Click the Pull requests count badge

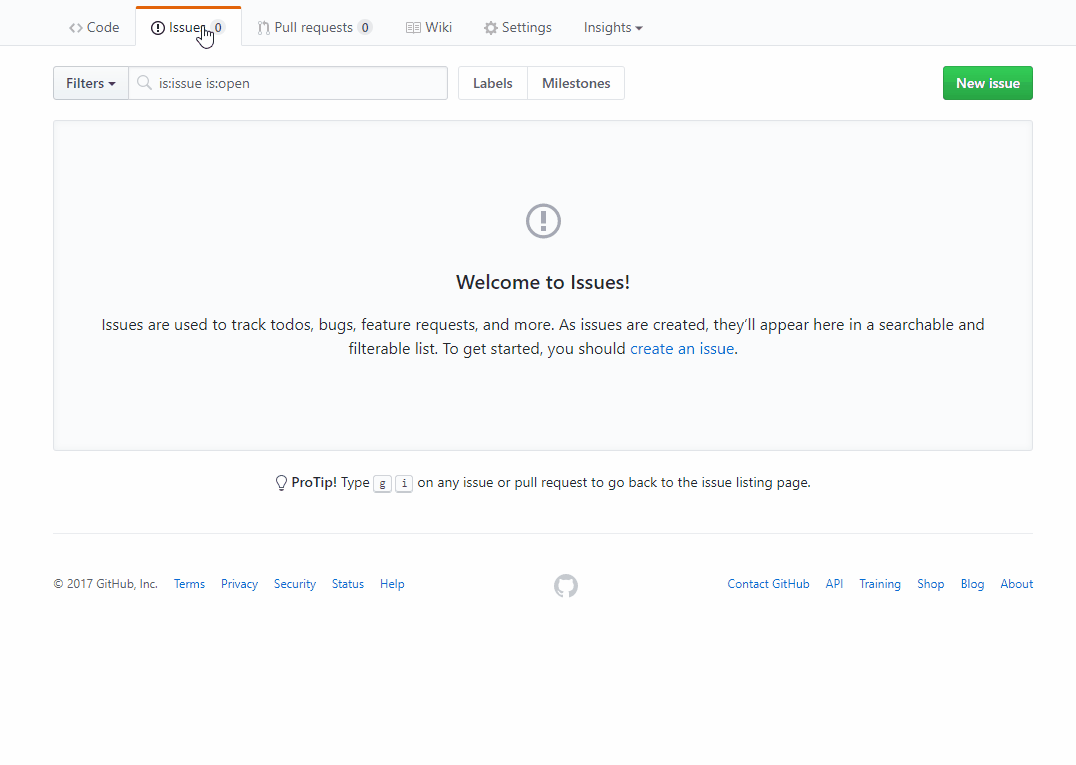[365, 27]
